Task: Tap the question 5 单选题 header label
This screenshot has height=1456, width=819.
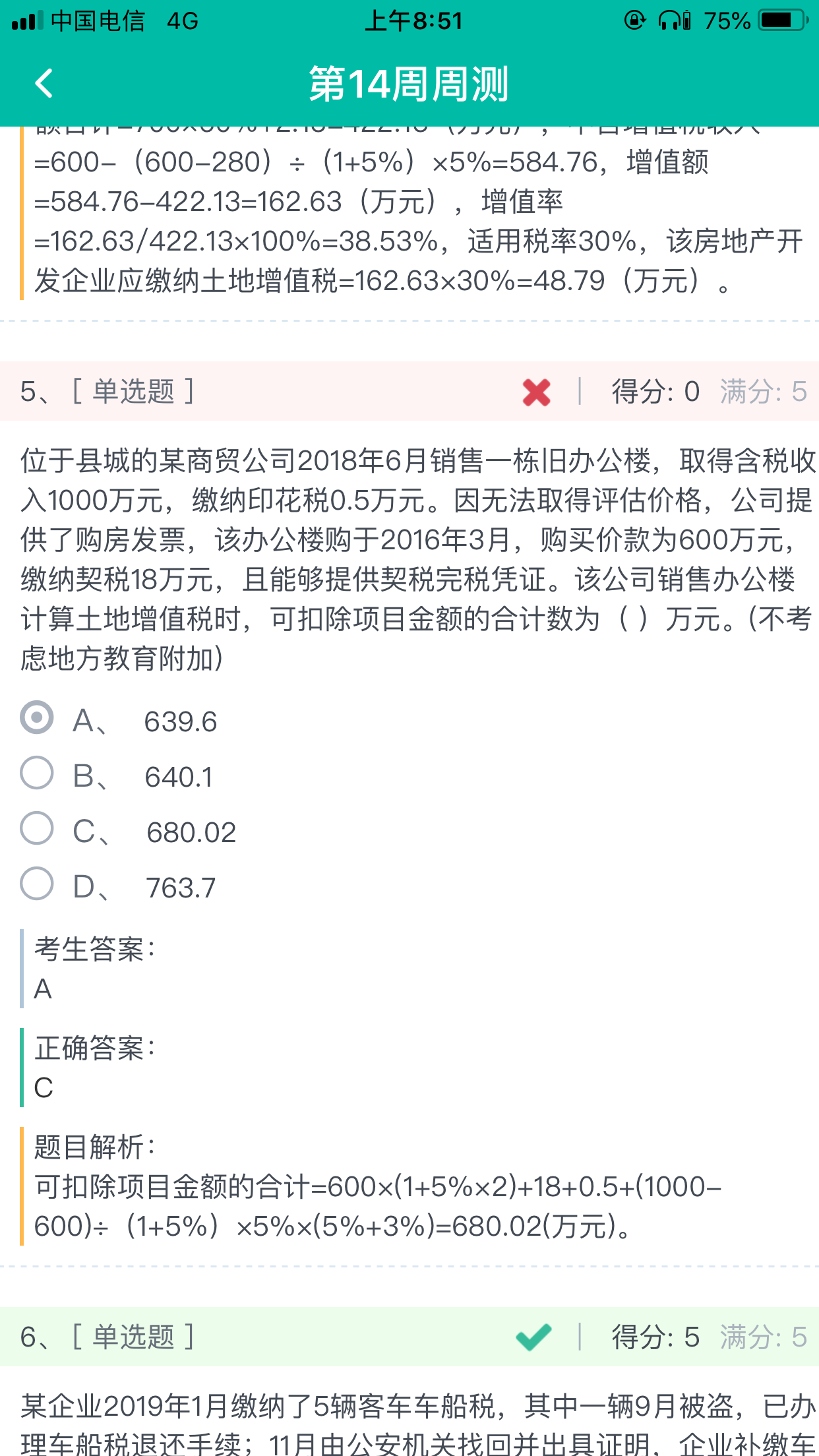Action: [134, 392]
